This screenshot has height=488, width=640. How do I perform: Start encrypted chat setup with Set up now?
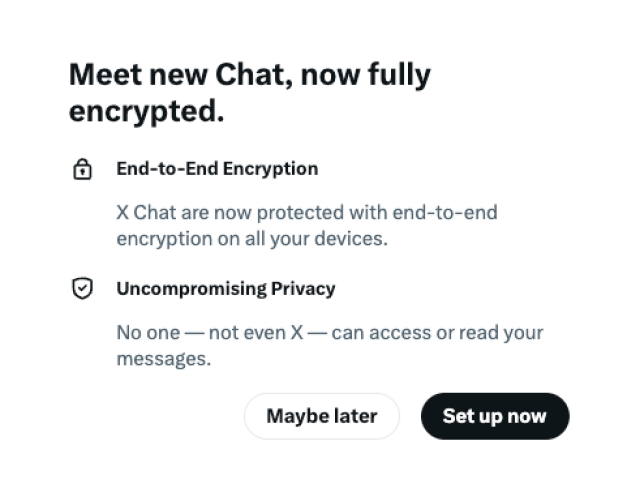point(494,416)
